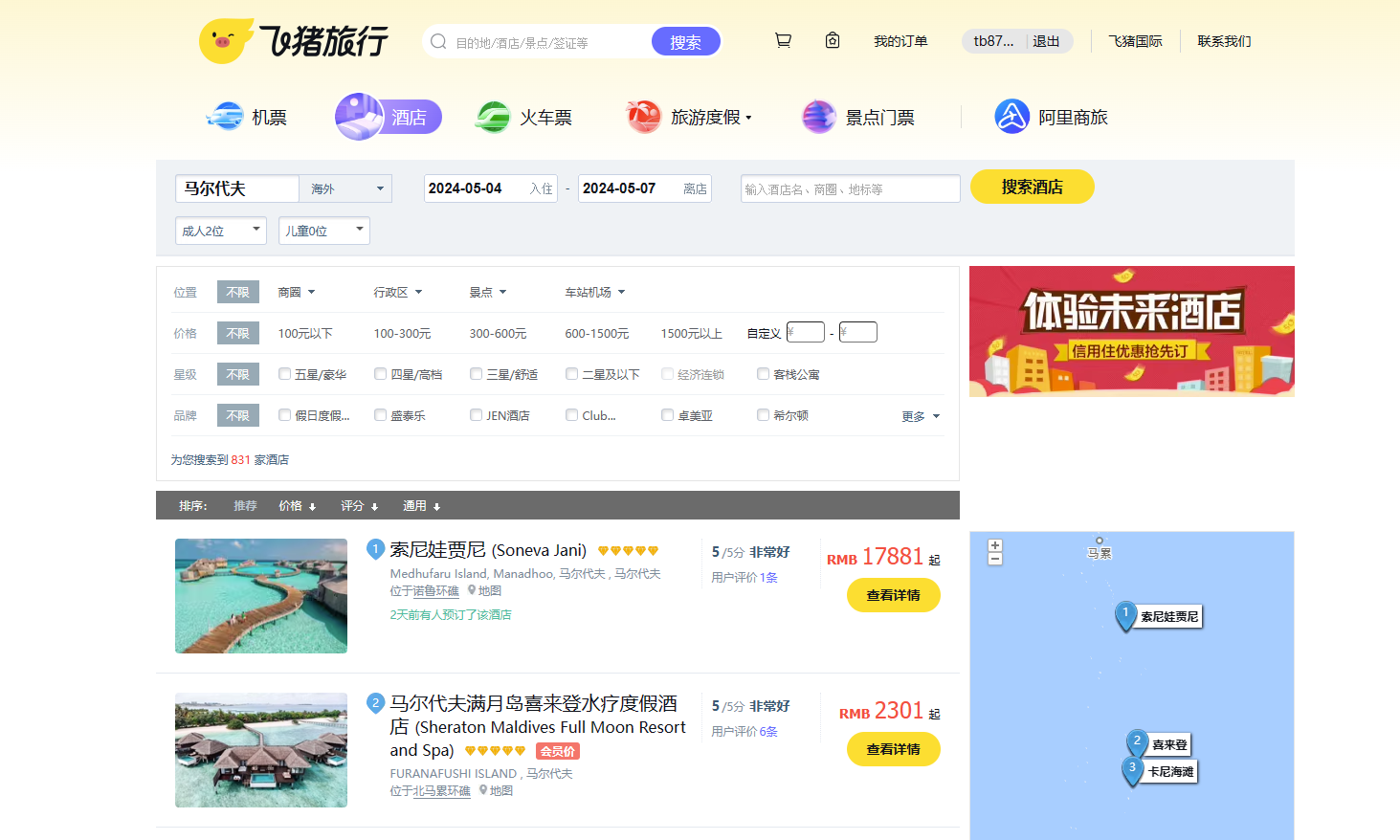Image resolution: width=1400 pixels, height=840 pixels.
Task: Check the JEN酒店 brand filter
Action: (476, 415)
